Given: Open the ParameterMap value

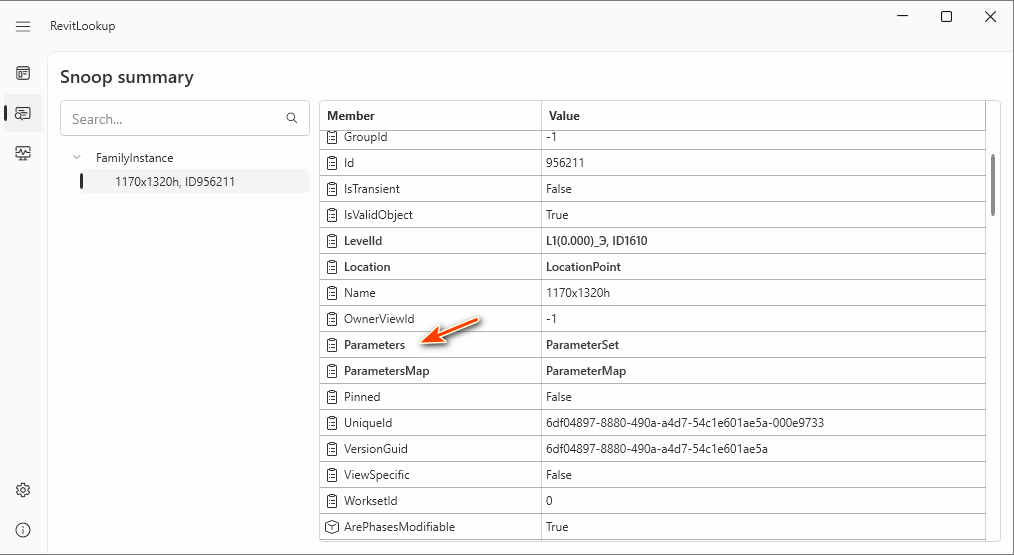Looking at the screenshot, I should pyautogui.click(x=586, y=371).
